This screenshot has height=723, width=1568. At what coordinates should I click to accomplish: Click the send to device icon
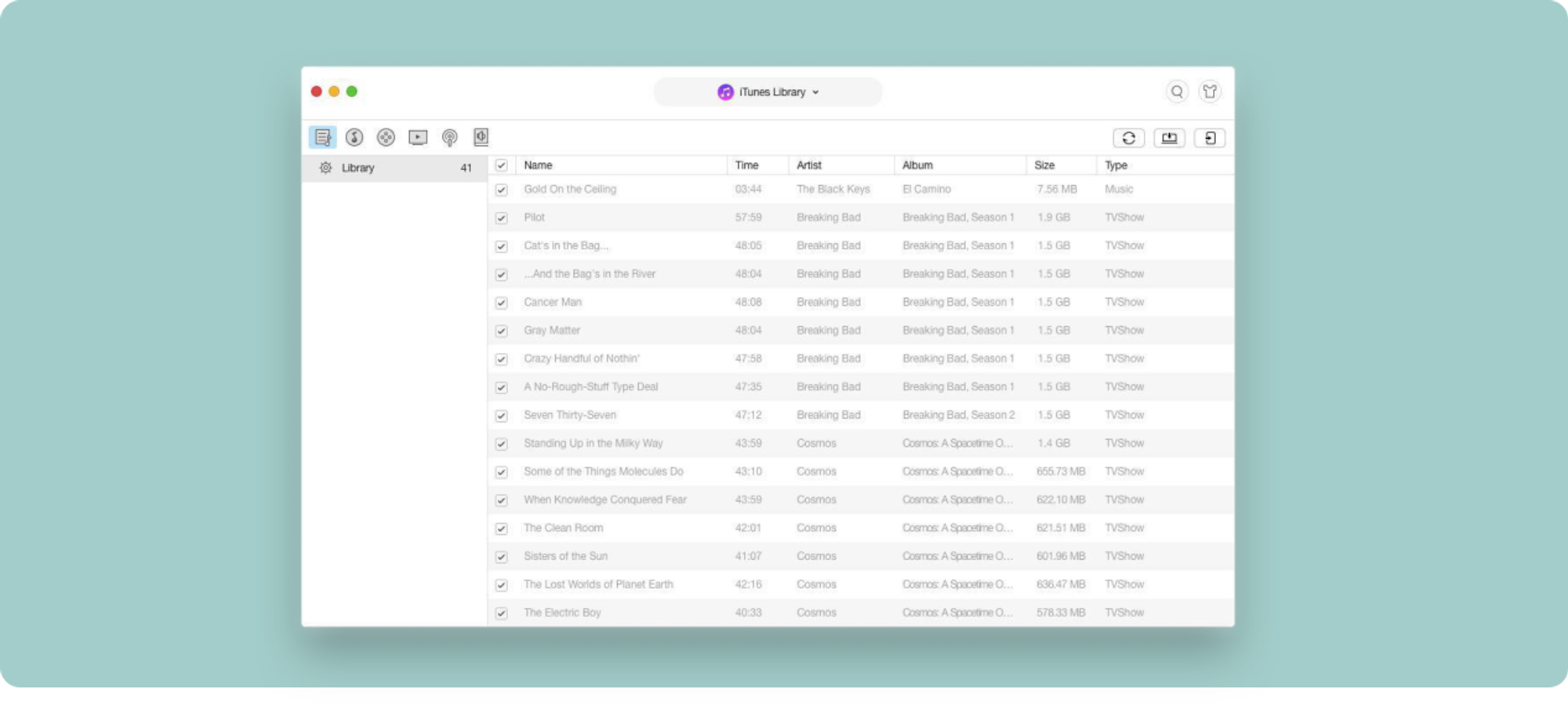(x=1210, y=138)
